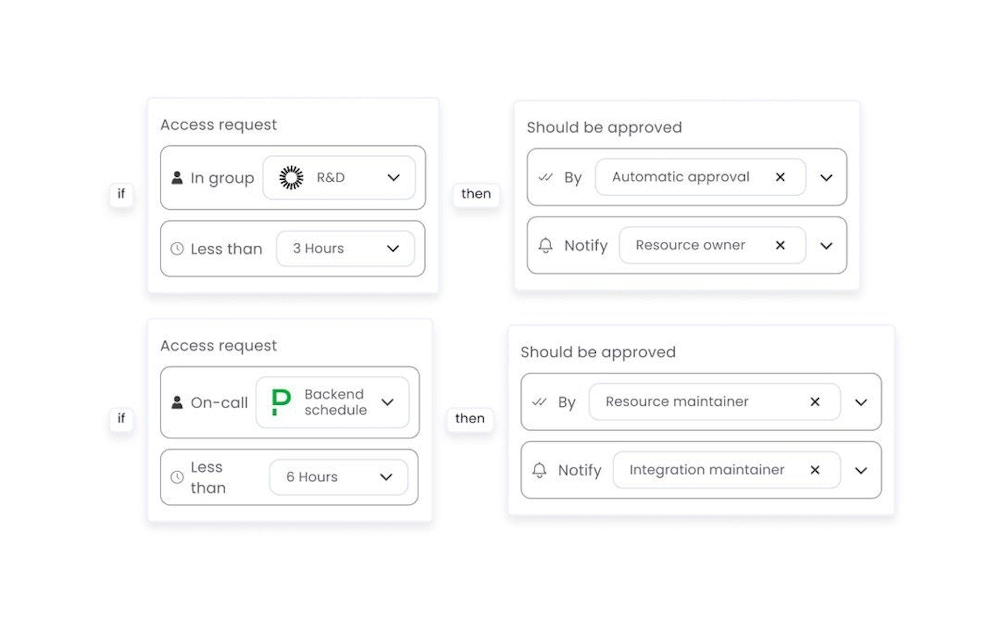The height and width of the screenshot is (619, 1000).
Task: Click the green PagerDuty schedule icon
Action: tap(281, 402)
